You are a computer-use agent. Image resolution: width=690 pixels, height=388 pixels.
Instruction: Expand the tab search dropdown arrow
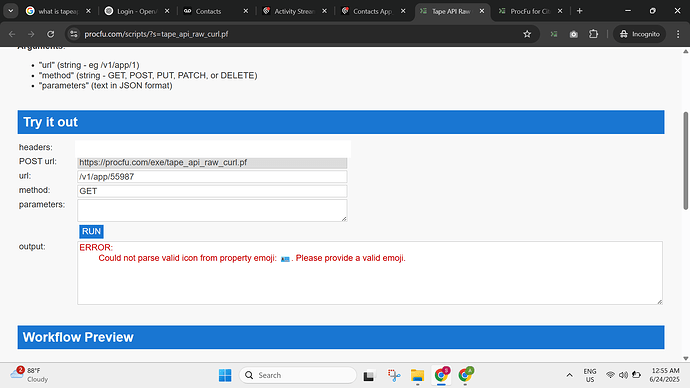click(11, 11)
